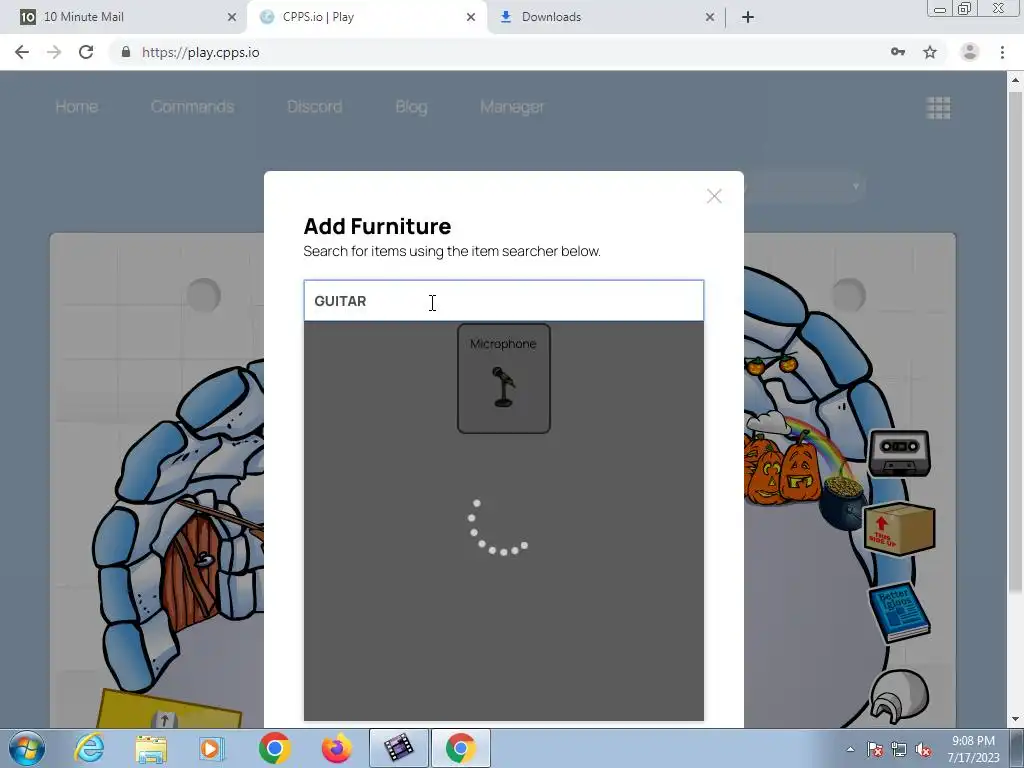This screenshot has width=1024, height=768.
Task: Open muted volume tray icon
Action: pyautogui.click(x=923, y=749)
